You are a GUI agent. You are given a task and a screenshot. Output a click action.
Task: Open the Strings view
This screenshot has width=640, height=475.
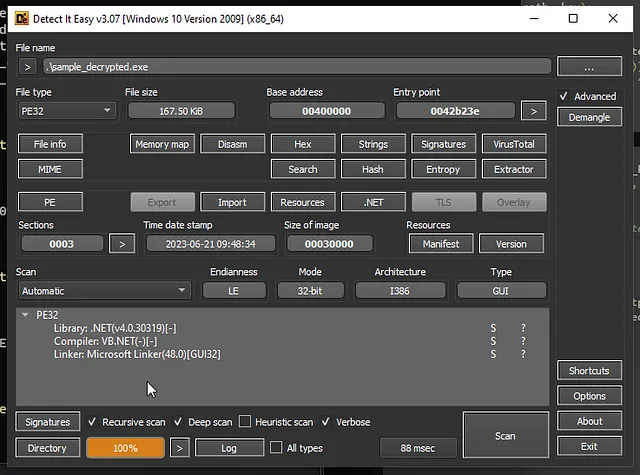[x=373, y=144]
